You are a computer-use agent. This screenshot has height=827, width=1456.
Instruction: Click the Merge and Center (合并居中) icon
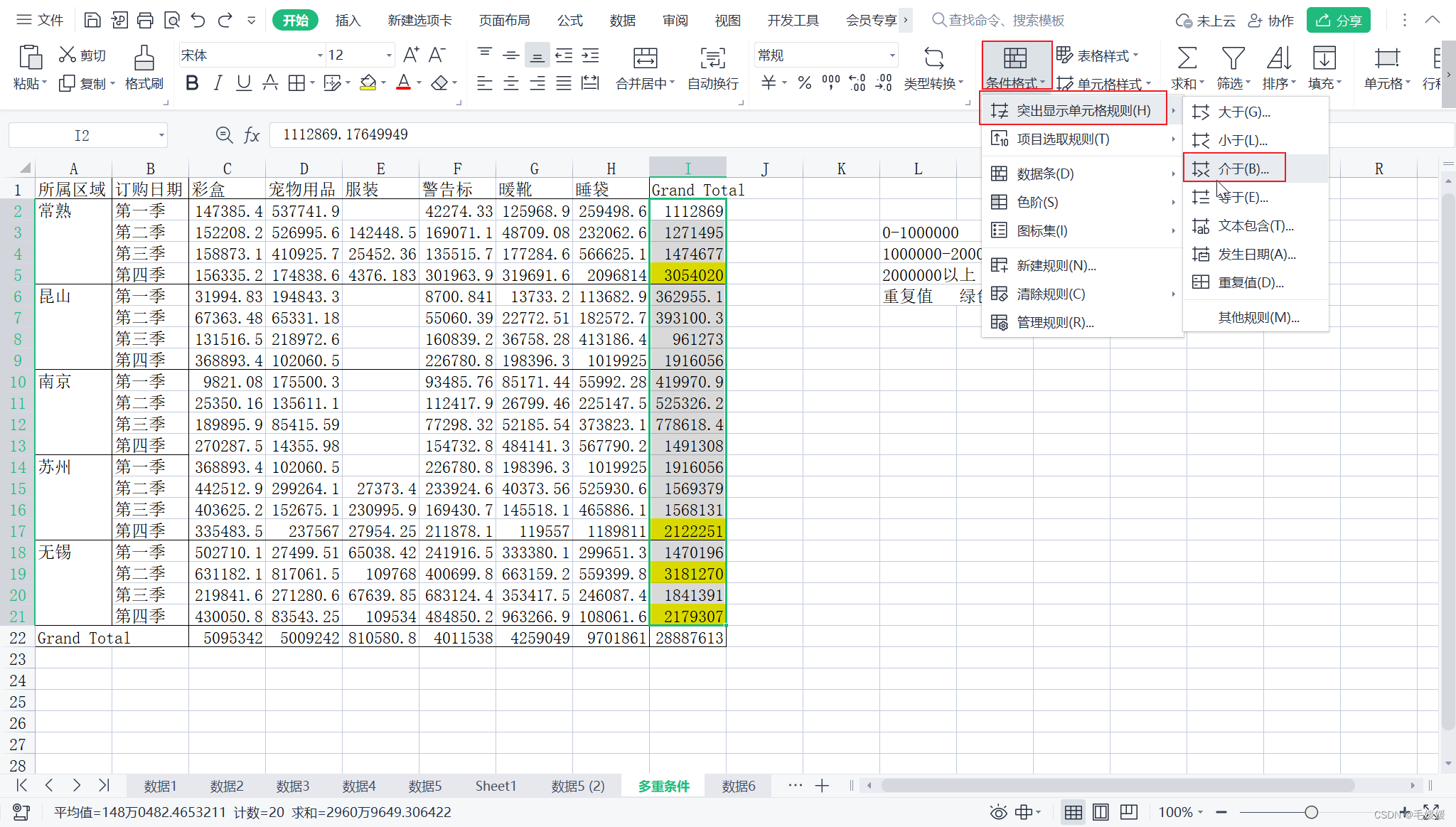(645, 58)
